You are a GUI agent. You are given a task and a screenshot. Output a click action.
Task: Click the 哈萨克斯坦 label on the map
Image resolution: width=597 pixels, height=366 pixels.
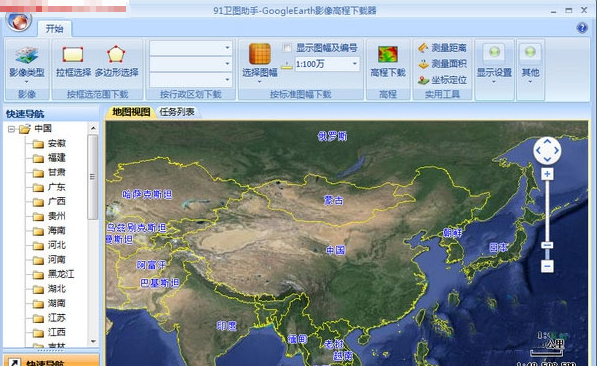coord(147,195)
